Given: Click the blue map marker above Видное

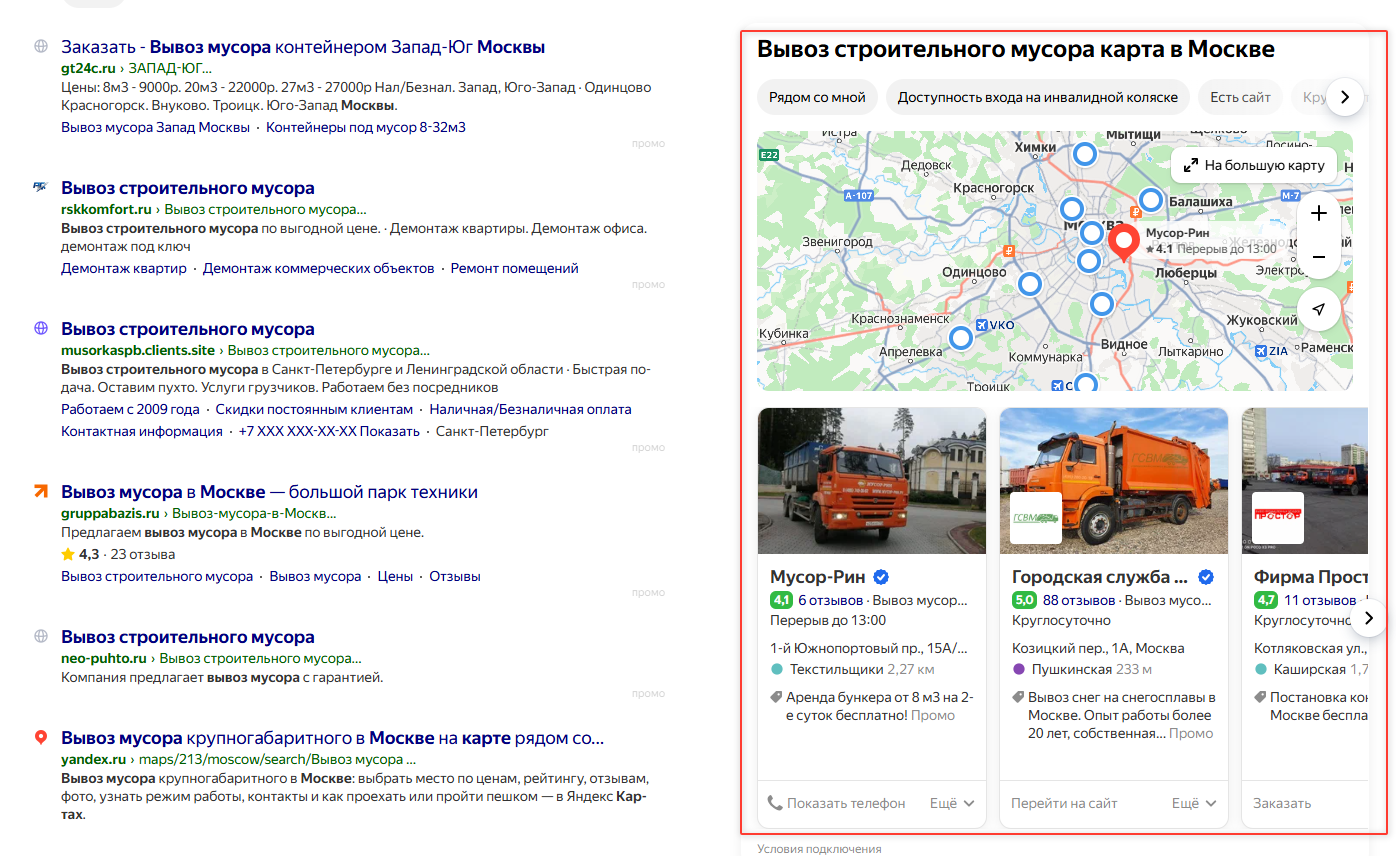Looking at the screenshot, I should (1101, 304).
